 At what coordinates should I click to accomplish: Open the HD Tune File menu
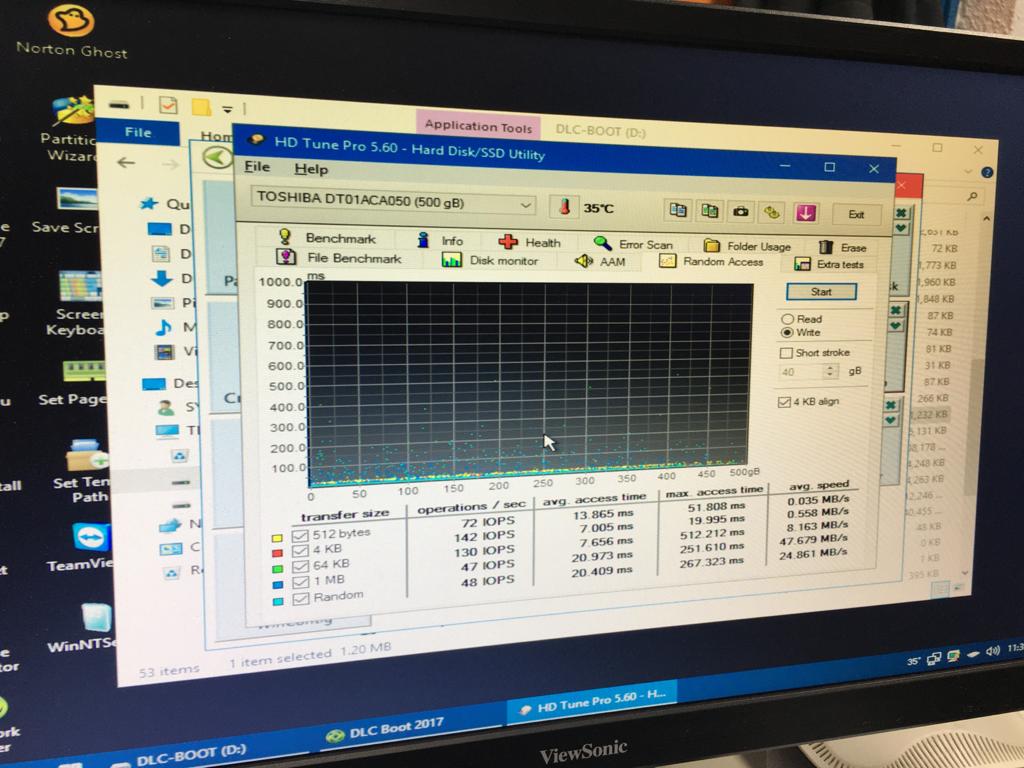(x=257, y=167)
